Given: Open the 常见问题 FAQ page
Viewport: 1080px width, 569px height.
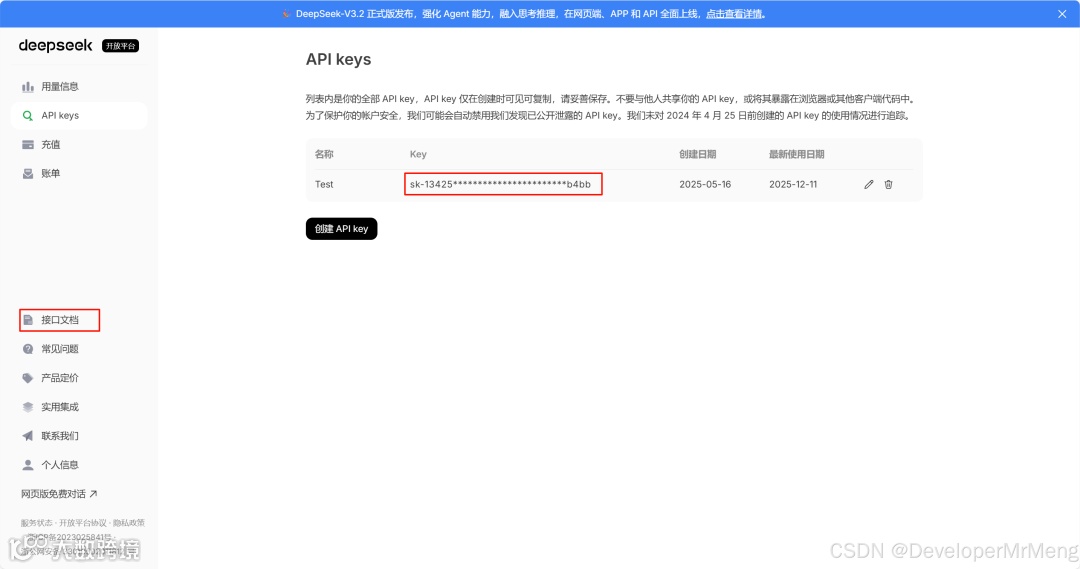Looking at the screenshot, I should coord(79,349).
